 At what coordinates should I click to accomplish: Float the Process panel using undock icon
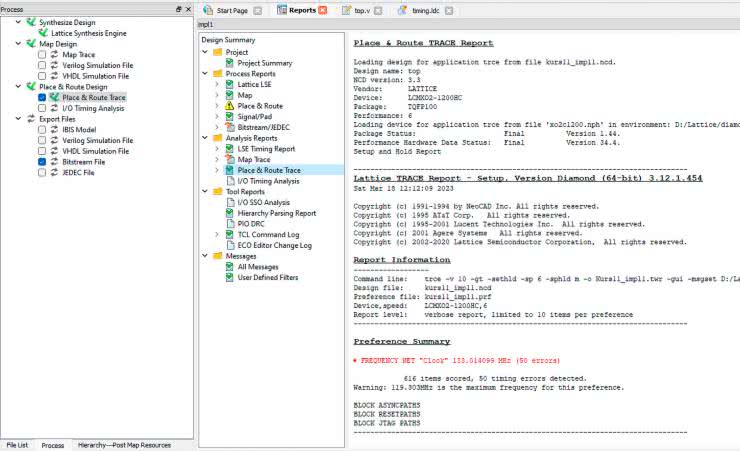click(179, 8)
